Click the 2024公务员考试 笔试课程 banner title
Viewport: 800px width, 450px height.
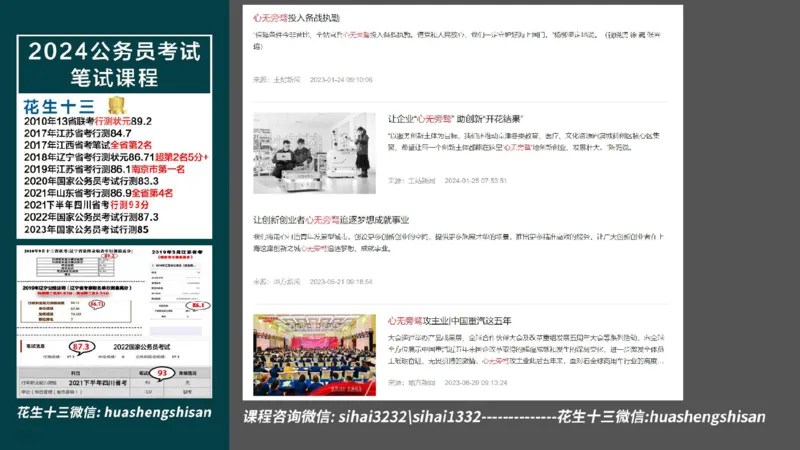pyautogui.click(x=114, y=64)
